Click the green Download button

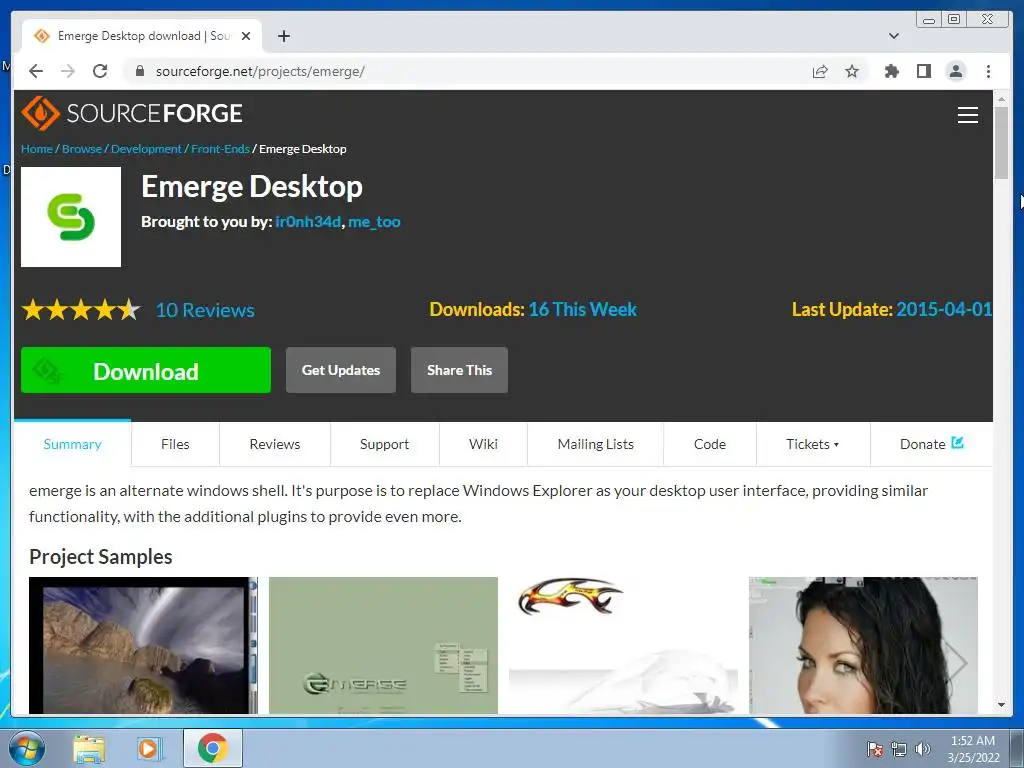click(146, 370)
